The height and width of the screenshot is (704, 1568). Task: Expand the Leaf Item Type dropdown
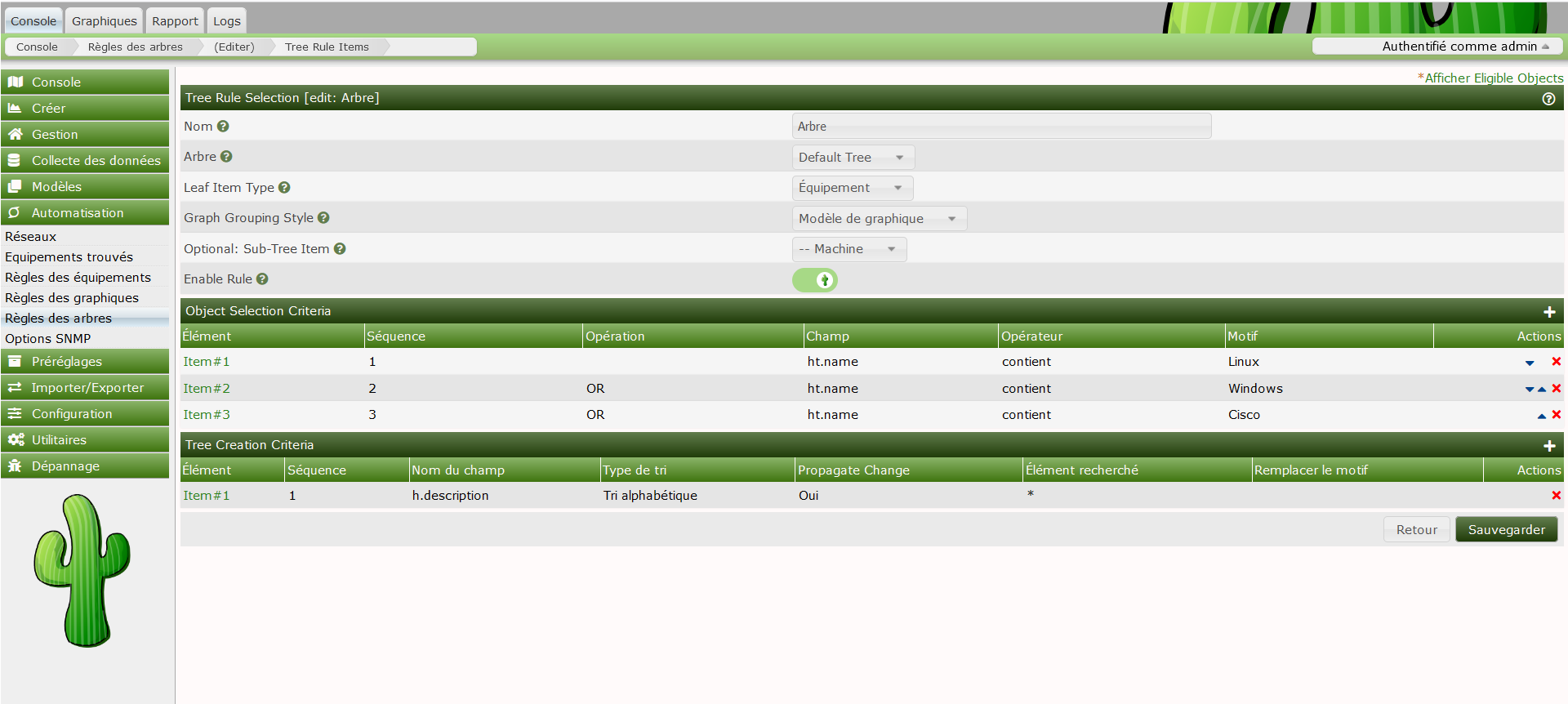852,188
